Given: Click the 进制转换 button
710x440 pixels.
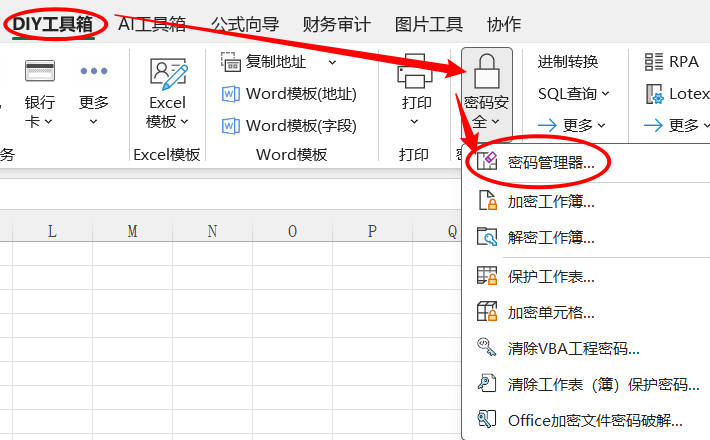Looking at the screenshot, I should coord(567,62).
